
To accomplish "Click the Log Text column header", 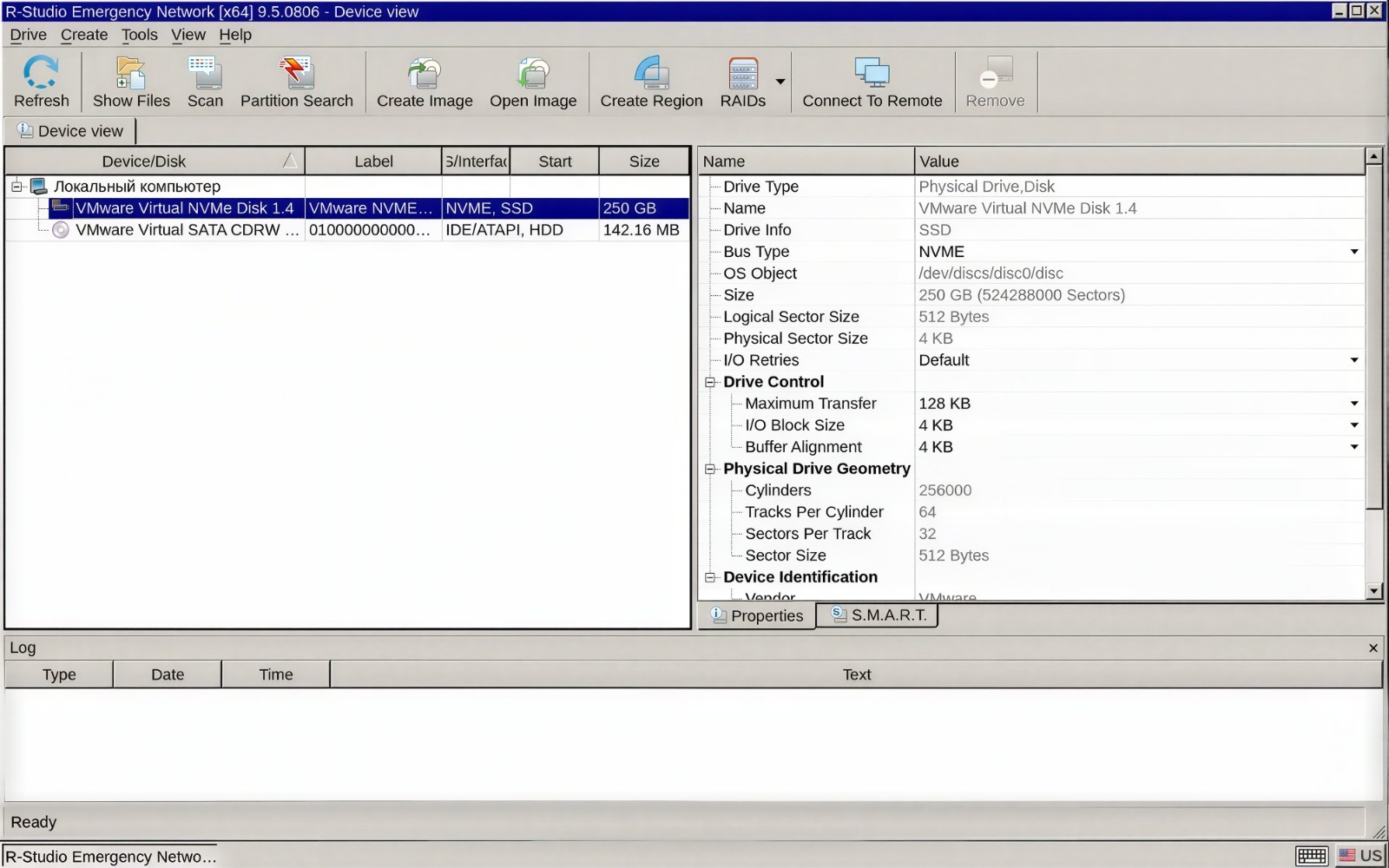I will coord(856,674).
